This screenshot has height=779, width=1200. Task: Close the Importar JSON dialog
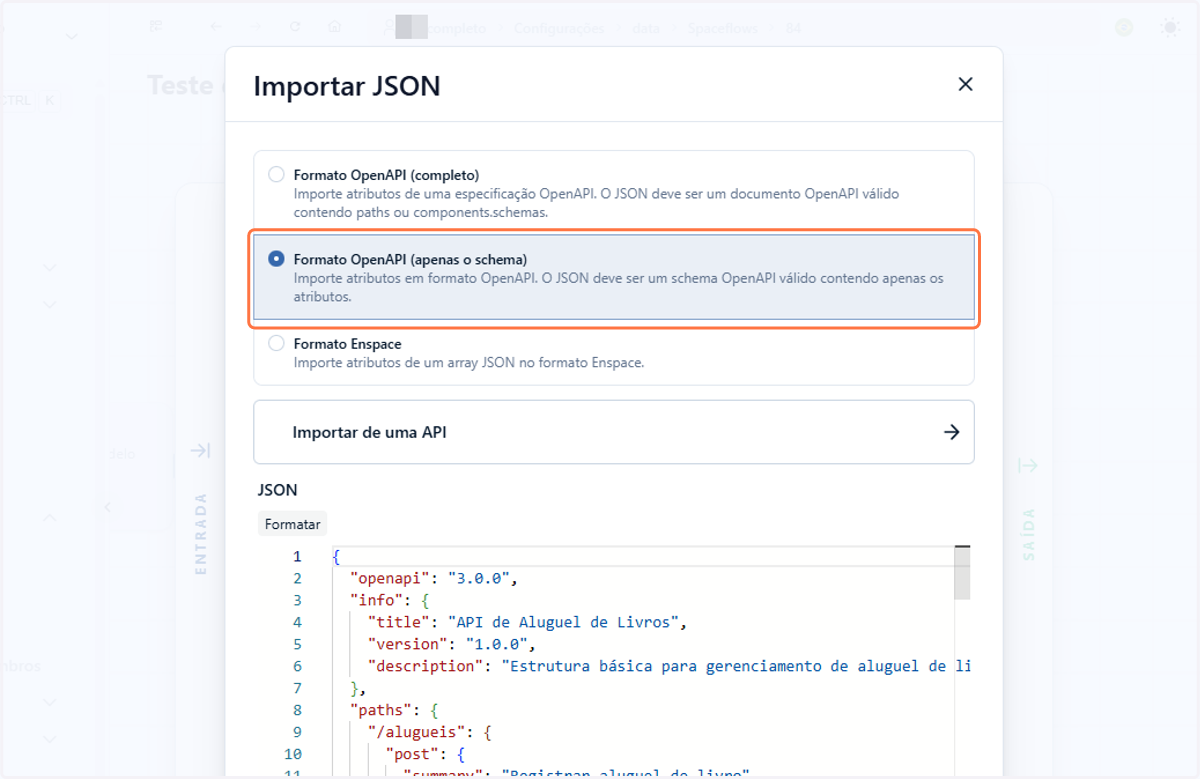point(965,85)
